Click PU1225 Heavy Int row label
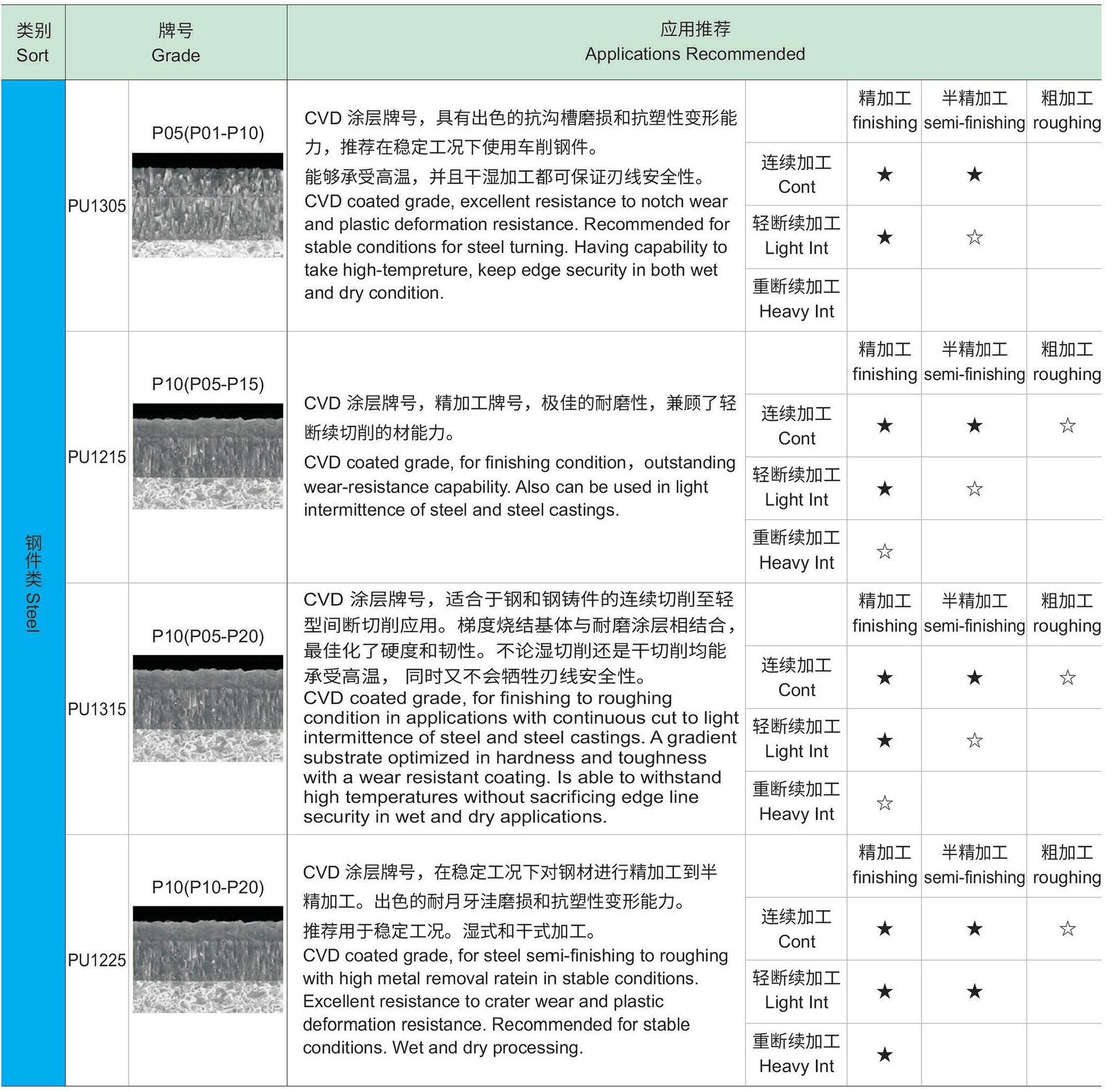This screenshot has height=1092, width=1106. tap(797, 1054)
